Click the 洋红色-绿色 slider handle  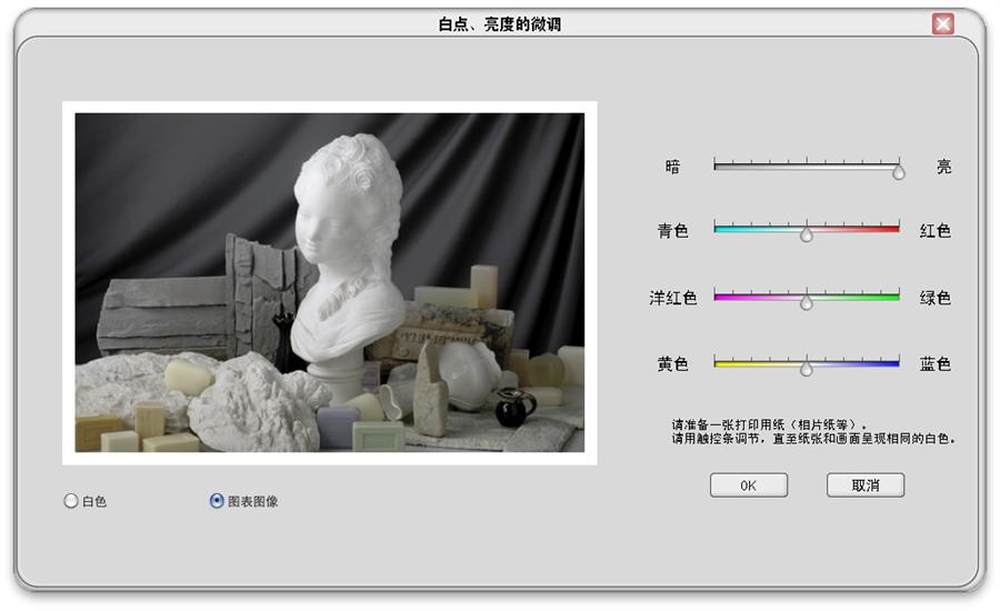(x=807, y=302)
